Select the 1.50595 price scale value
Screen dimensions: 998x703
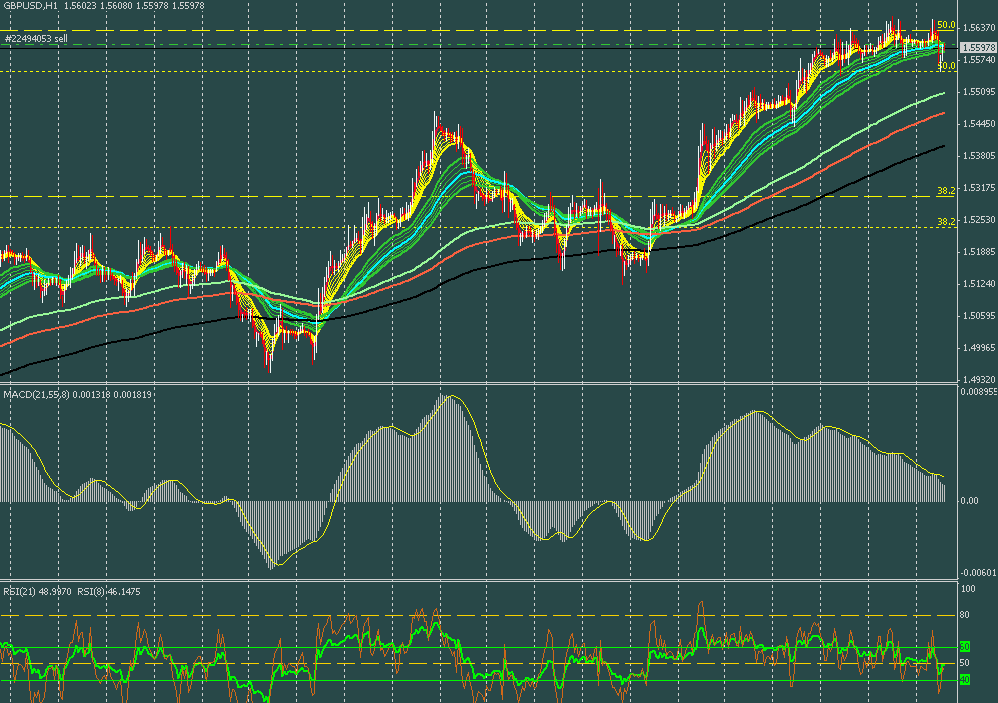point(980,316)
